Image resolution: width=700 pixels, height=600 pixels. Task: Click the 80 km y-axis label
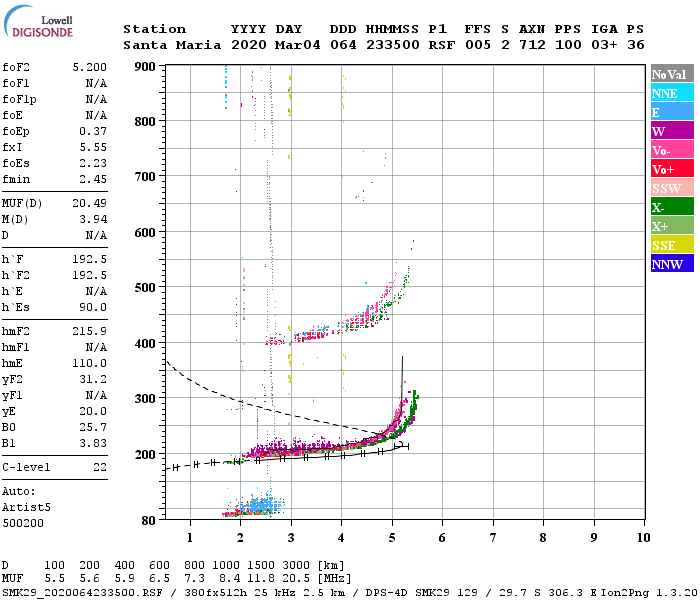coord(149,521)
